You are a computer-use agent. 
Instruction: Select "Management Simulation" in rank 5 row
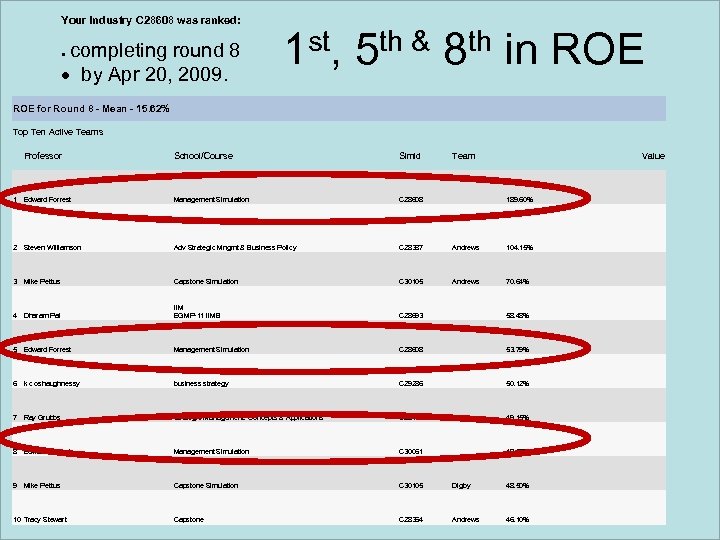coord(211,349)
